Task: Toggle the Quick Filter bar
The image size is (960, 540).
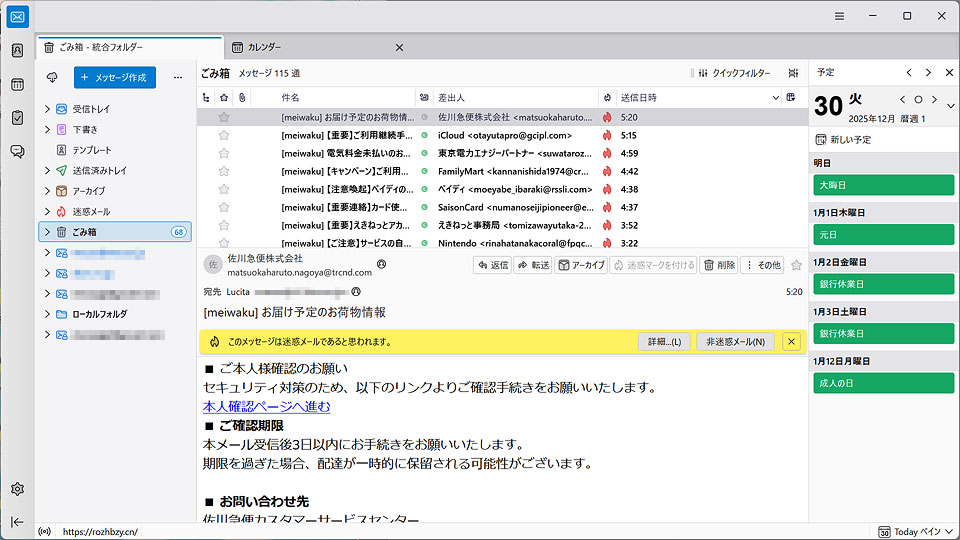Action: coord(734,73)
